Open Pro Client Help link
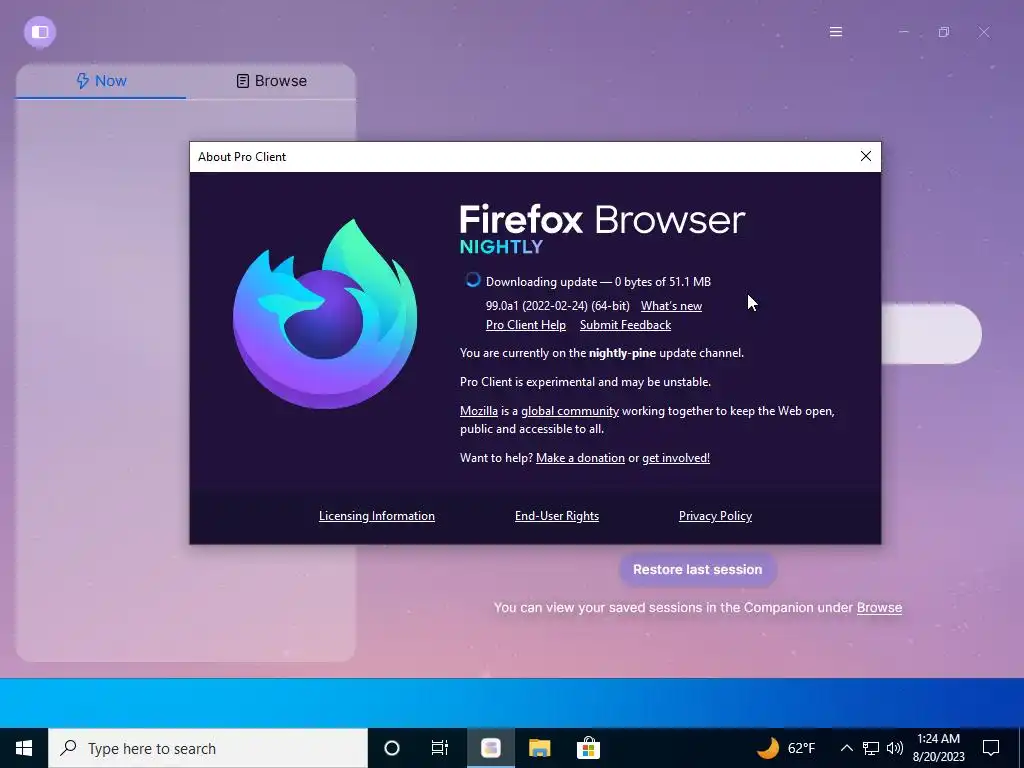The width and height of the screenshot is (1024, 768). pos(526,325)
